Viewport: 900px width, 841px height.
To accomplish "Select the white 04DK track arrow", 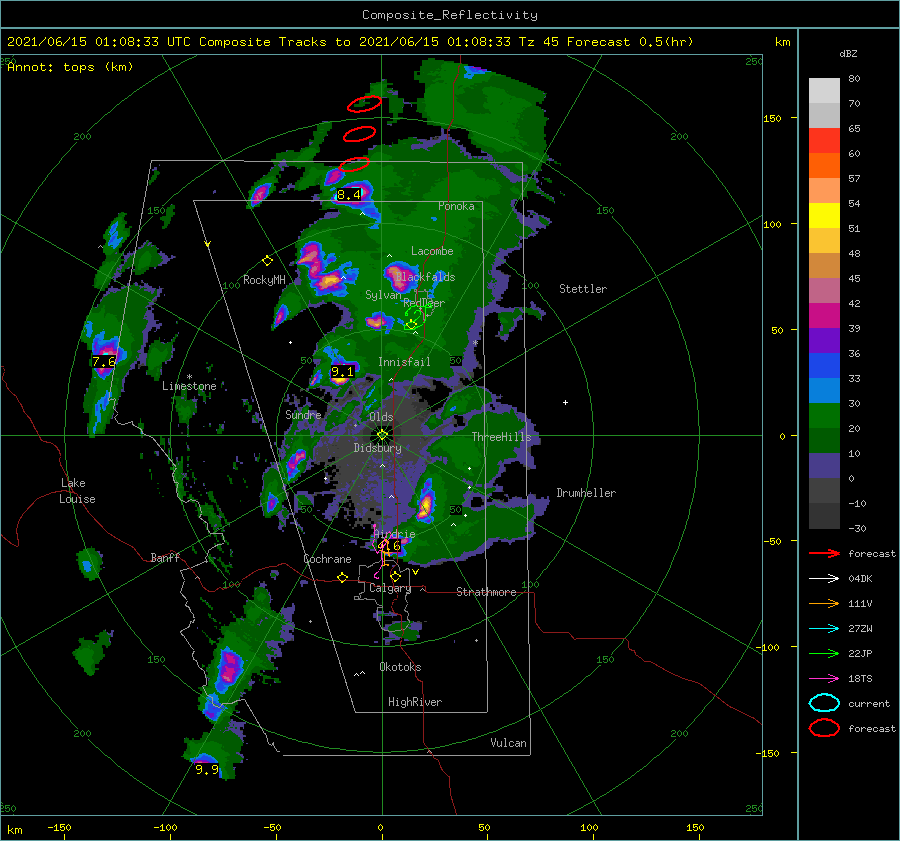I will tap(824, 579).
